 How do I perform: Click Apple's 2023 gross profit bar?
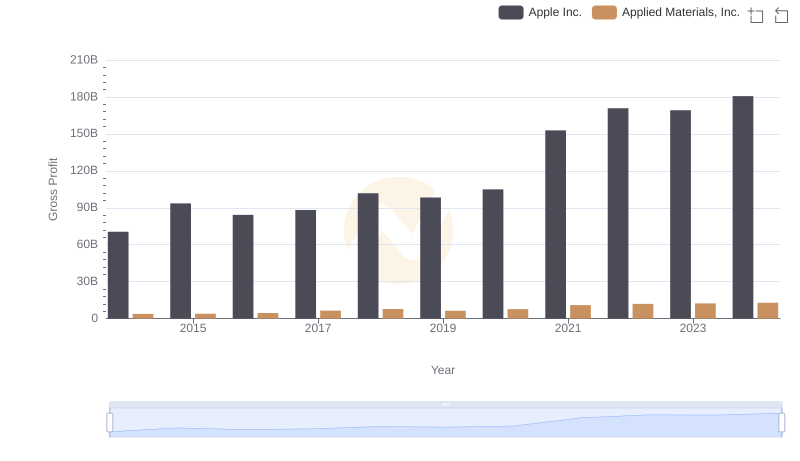tap(681, 214)
